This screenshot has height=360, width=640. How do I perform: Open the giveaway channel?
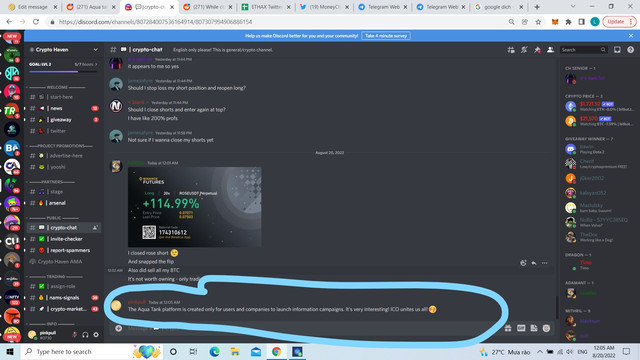63,120
